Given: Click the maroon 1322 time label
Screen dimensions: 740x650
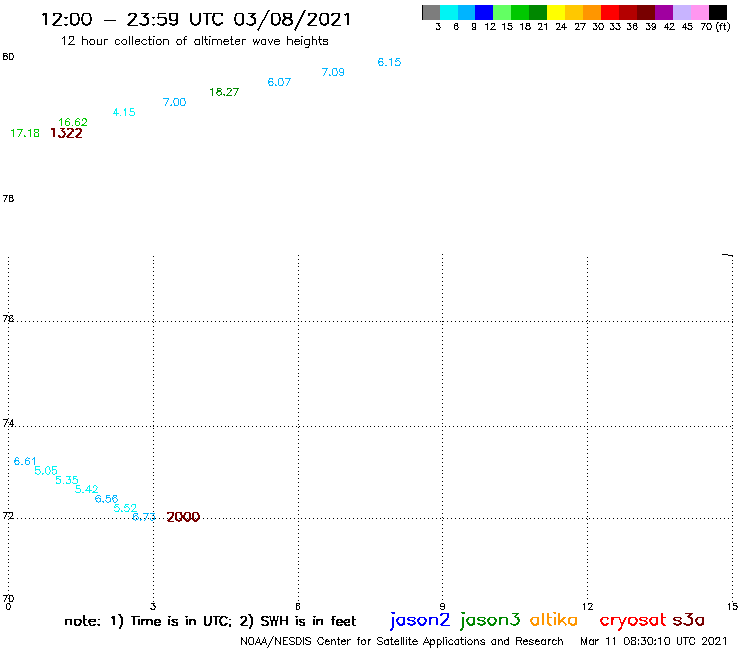Looking at the screenshot, I should point(66,133).
